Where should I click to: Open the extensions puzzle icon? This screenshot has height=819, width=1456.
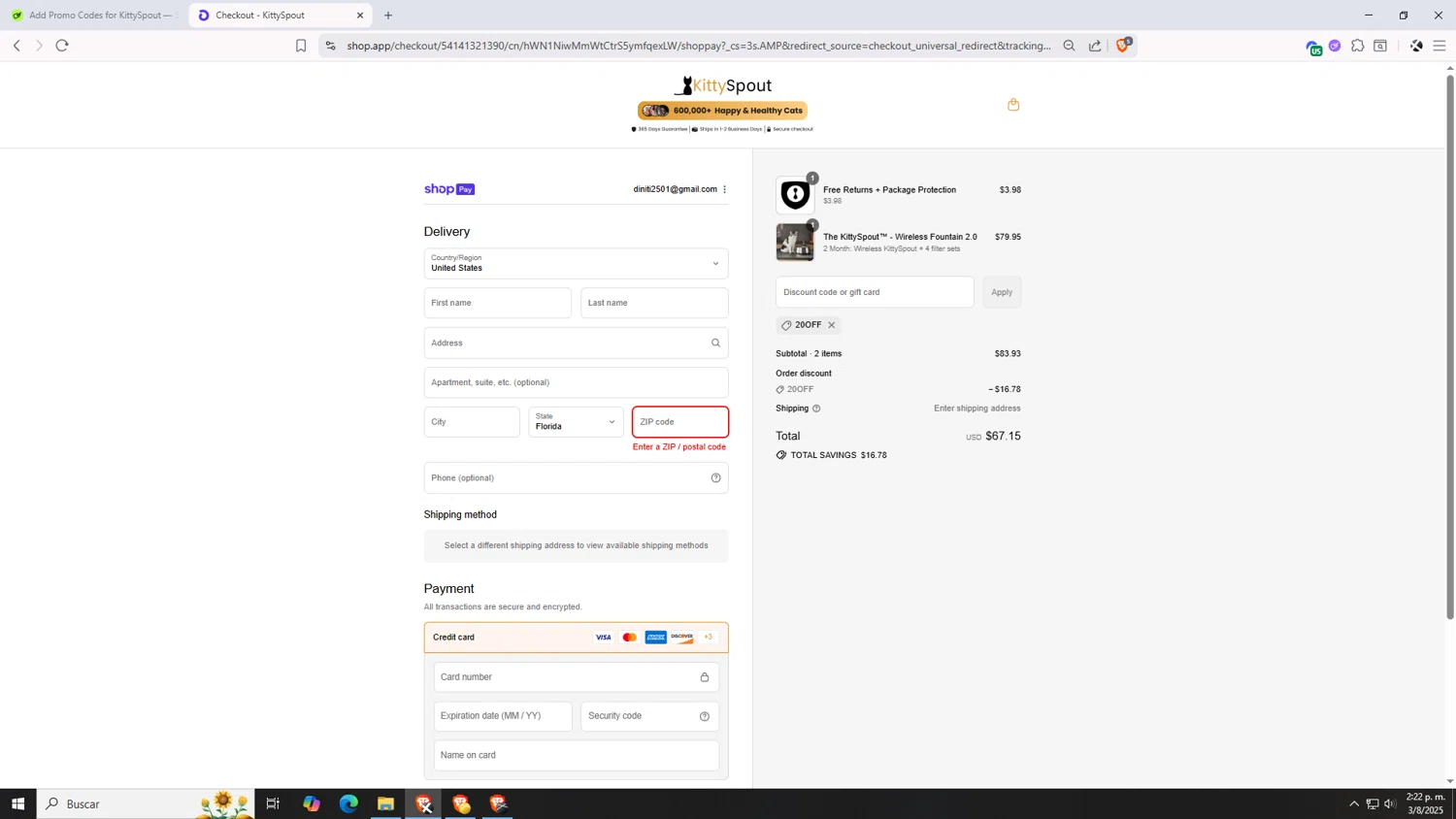click(x=1357, y=46)
